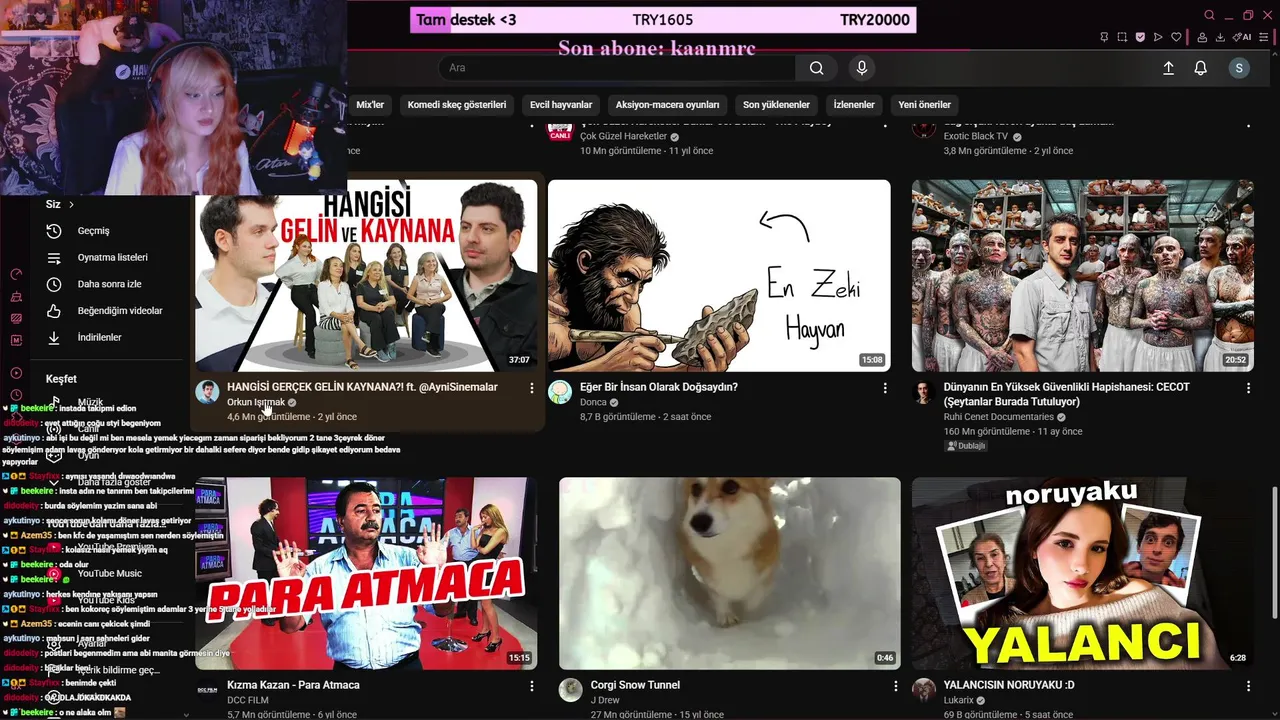Click the AI pin icon in browser toolbar
Screen dimensions: 1280x720
pos(1243,37)
